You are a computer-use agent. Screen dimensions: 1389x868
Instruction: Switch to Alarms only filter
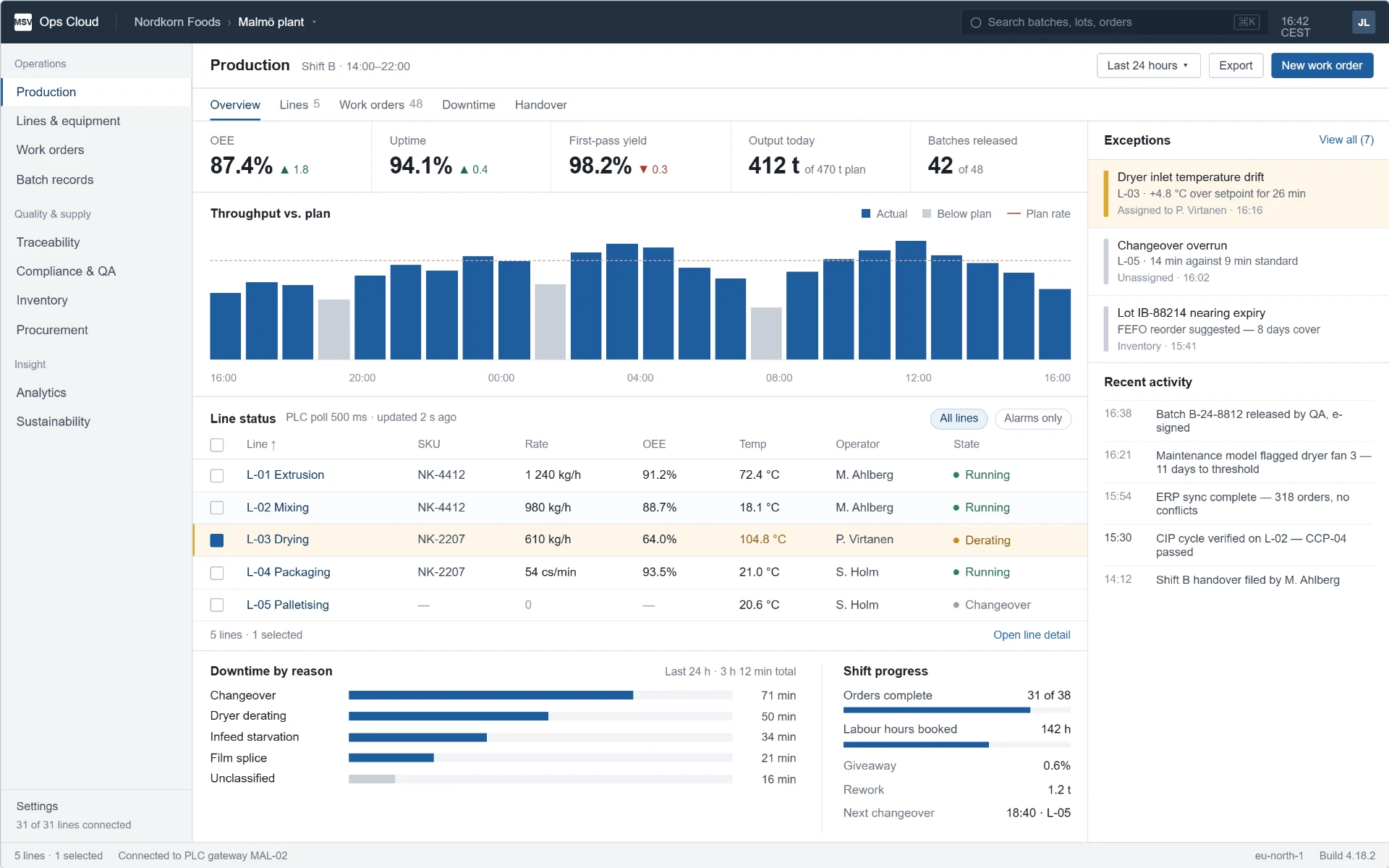point(1032,418)
